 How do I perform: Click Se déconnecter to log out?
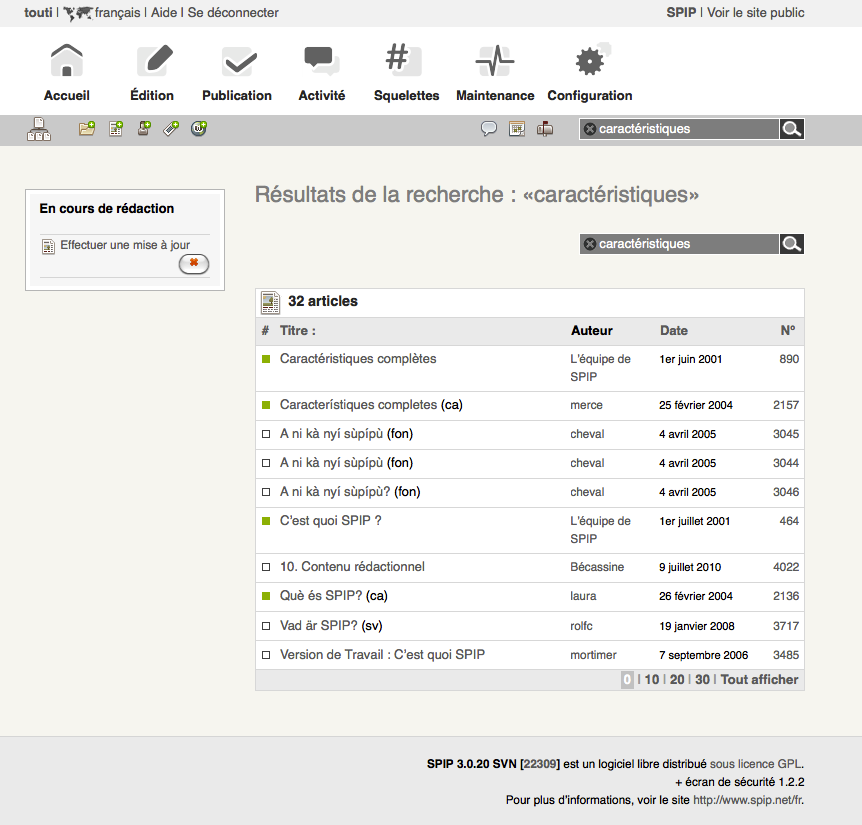pyautogui.click(x=233, y=13)
